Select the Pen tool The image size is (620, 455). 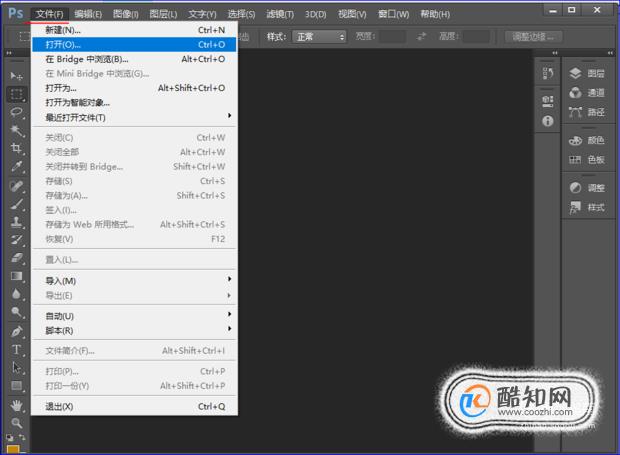coord(16,331)
